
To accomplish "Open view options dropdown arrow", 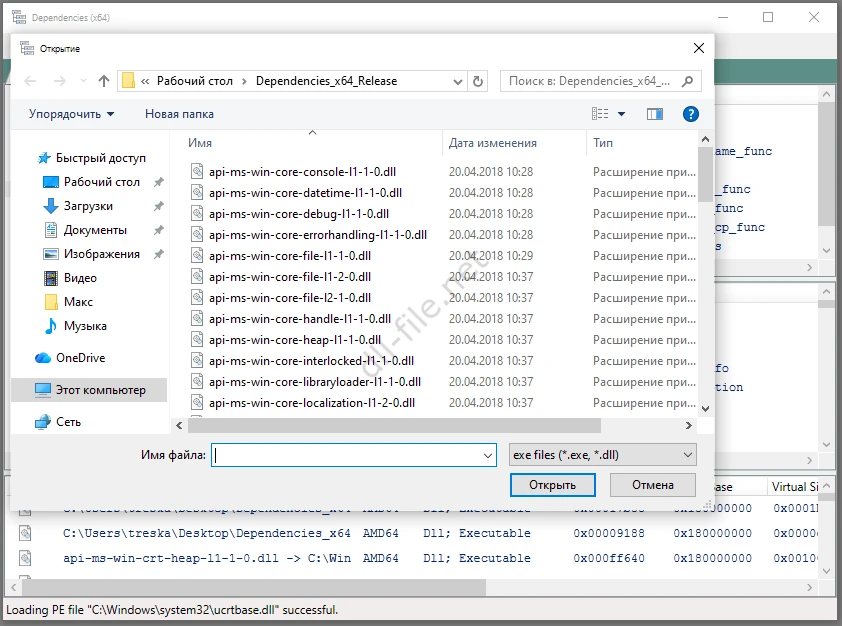I will [621, 114].
